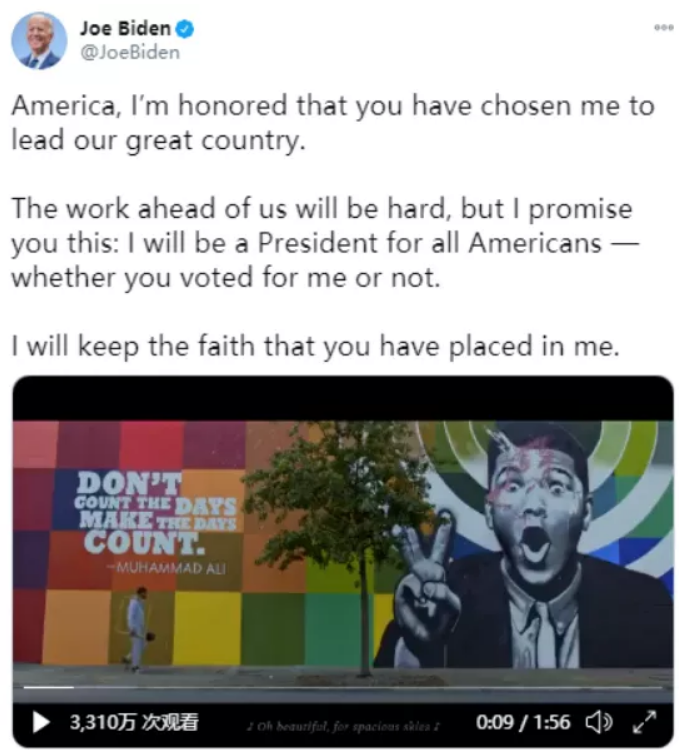Viewport: 679px width, 753px height.
Task: Click the Joe Biden display name
Action: point(125,29)
